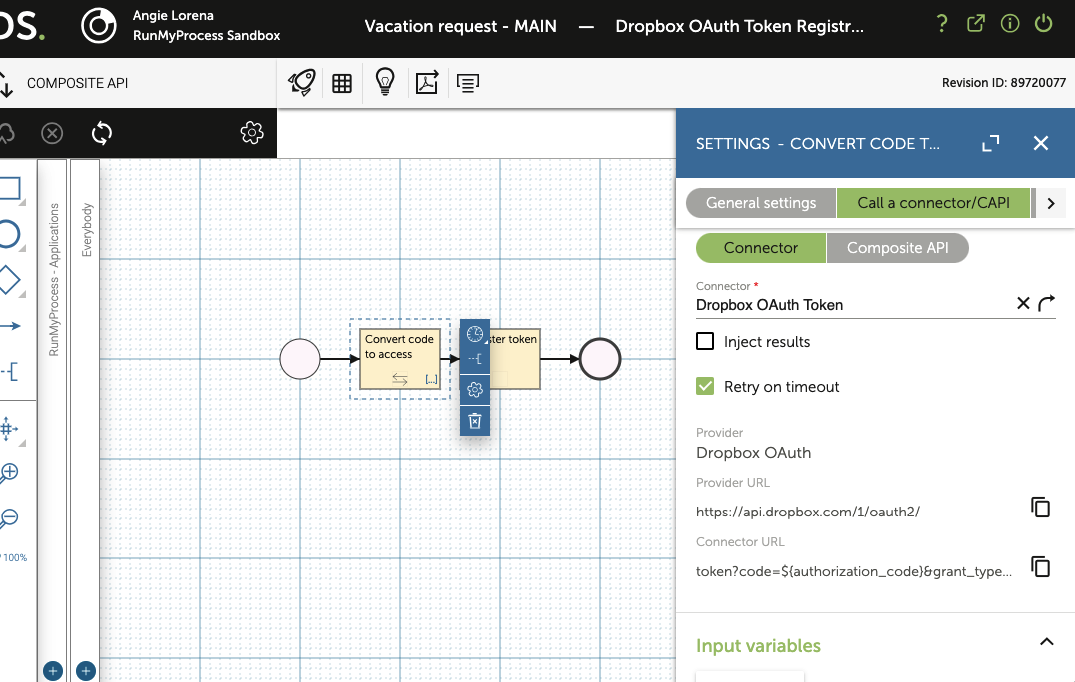This screenshot has height=682, width=1075.
Task: Copy the Connector URL
Action: coord(1040,567)
